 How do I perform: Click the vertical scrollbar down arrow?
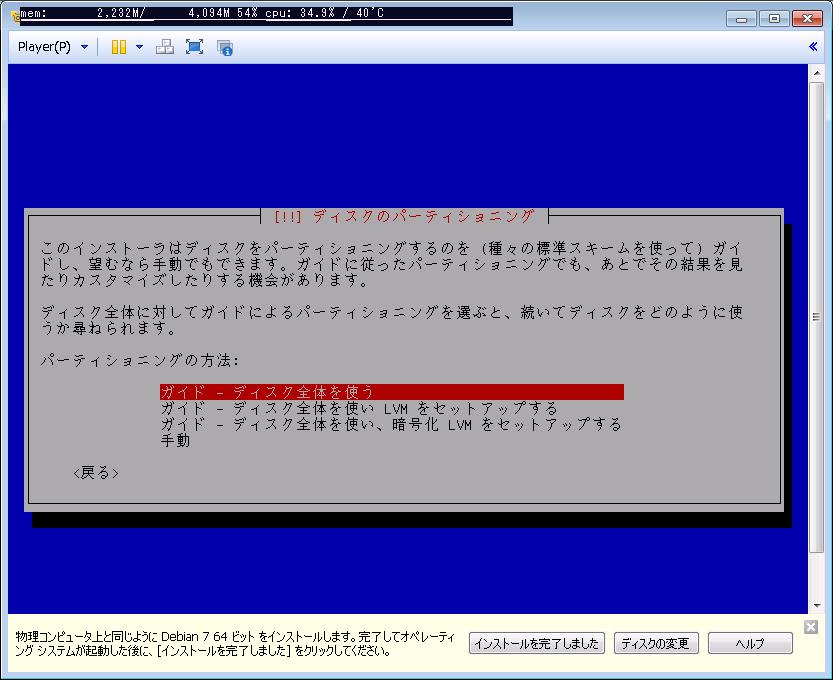(817, 606)
